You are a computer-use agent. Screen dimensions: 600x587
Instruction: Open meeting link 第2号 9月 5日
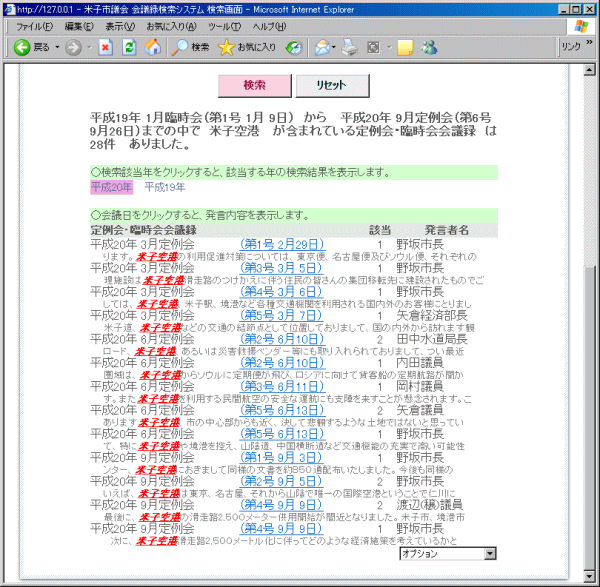(x=281, y=481)
